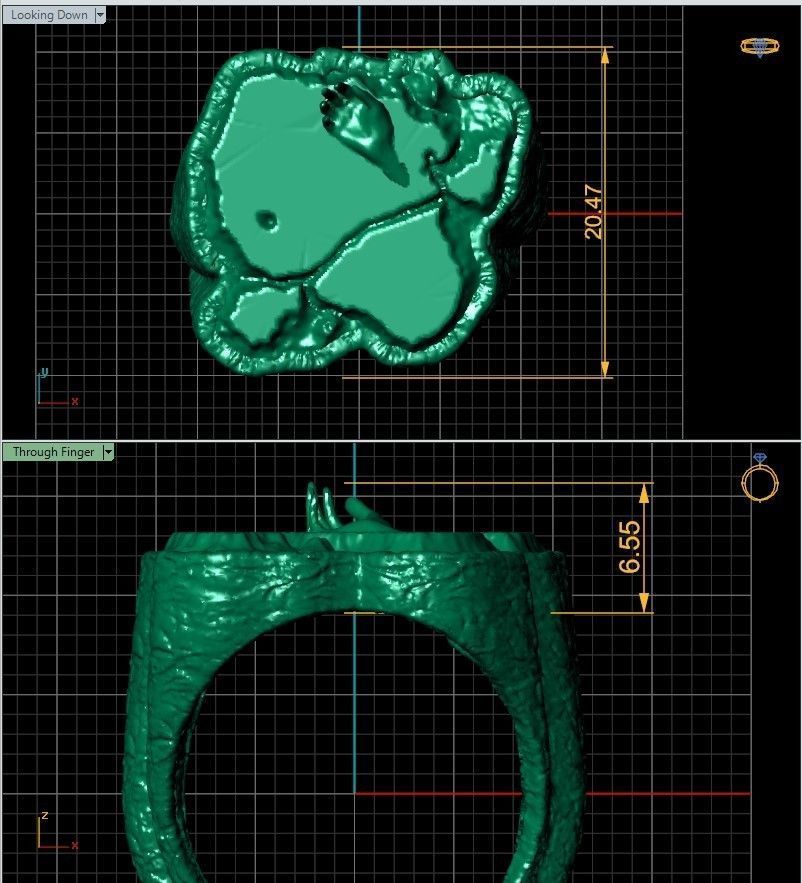This screenshot has width=802, height=883.
Task: Open the Through Finger viewport dropdown arrow
Action: pyautogui.click(x=108, y=452)
